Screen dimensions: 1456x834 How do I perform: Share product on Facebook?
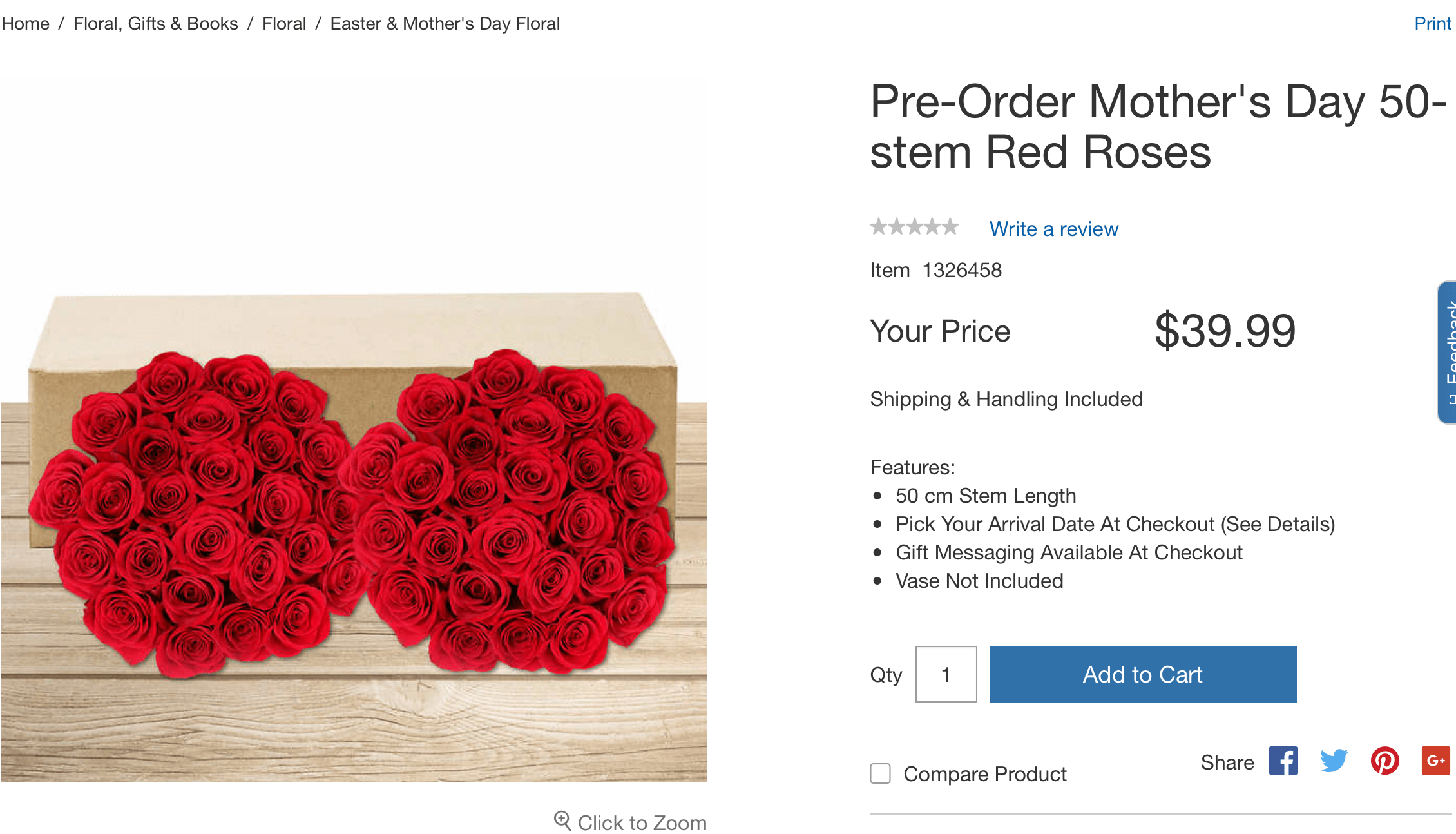1283,761
